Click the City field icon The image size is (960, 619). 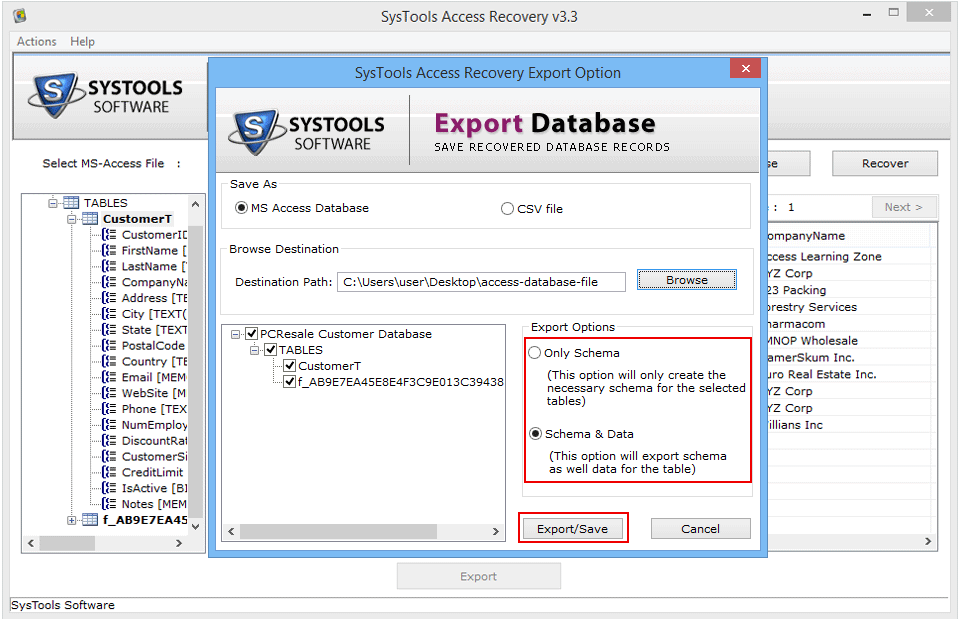click(109, 314)
